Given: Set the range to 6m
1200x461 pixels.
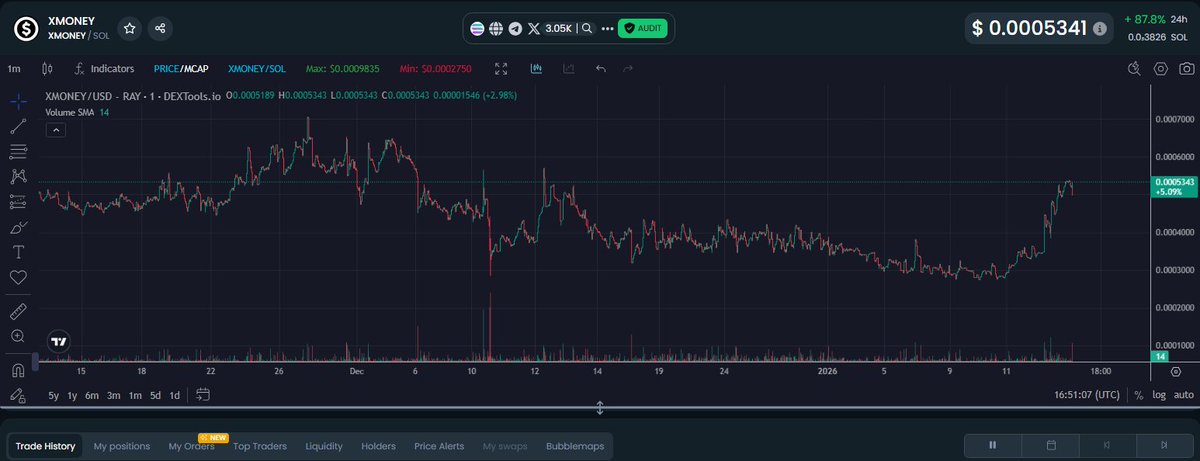Looking at the screenshot, I should pyautogui.click(x=92, y=395).
